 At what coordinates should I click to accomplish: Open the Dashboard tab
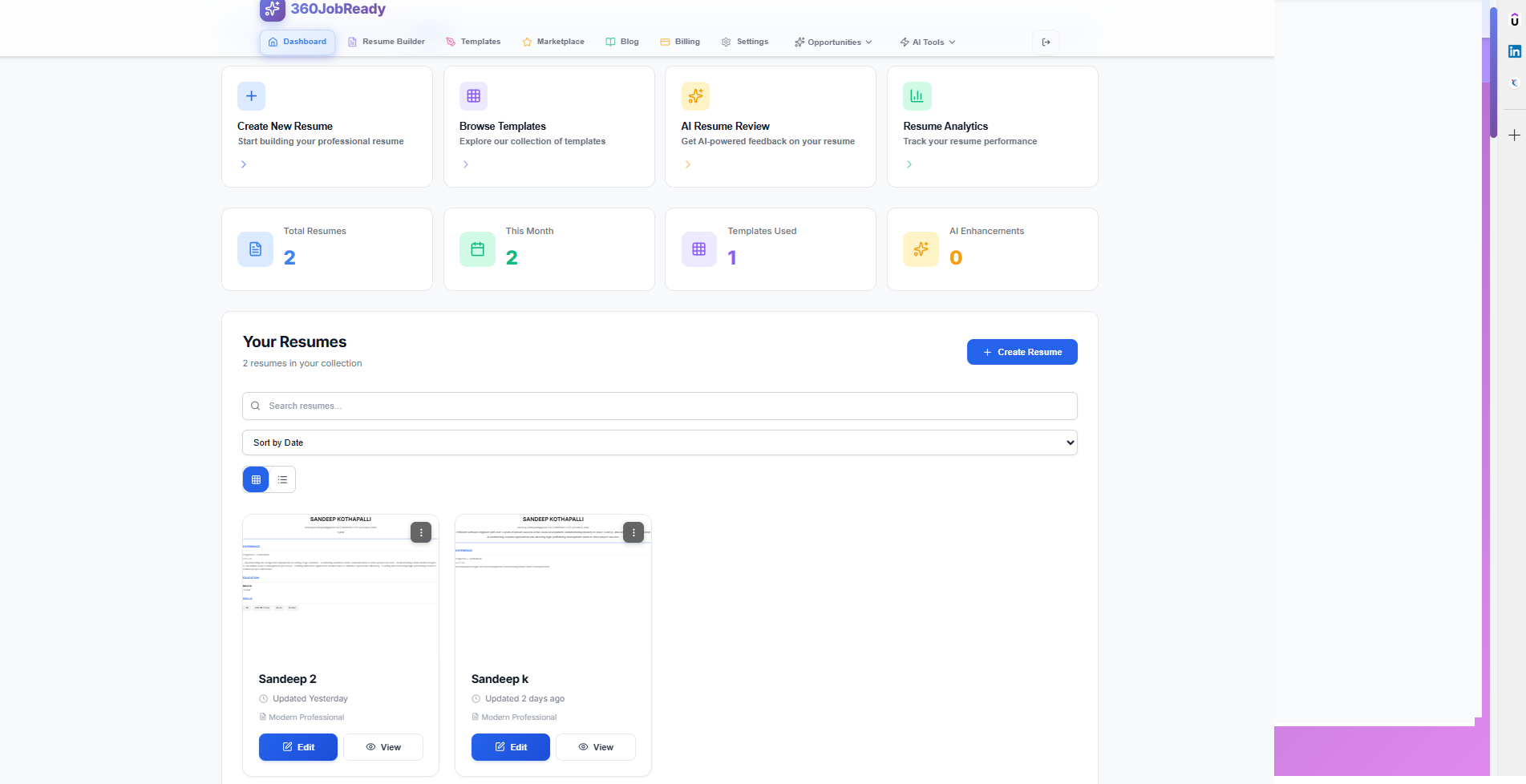(298, 42)
